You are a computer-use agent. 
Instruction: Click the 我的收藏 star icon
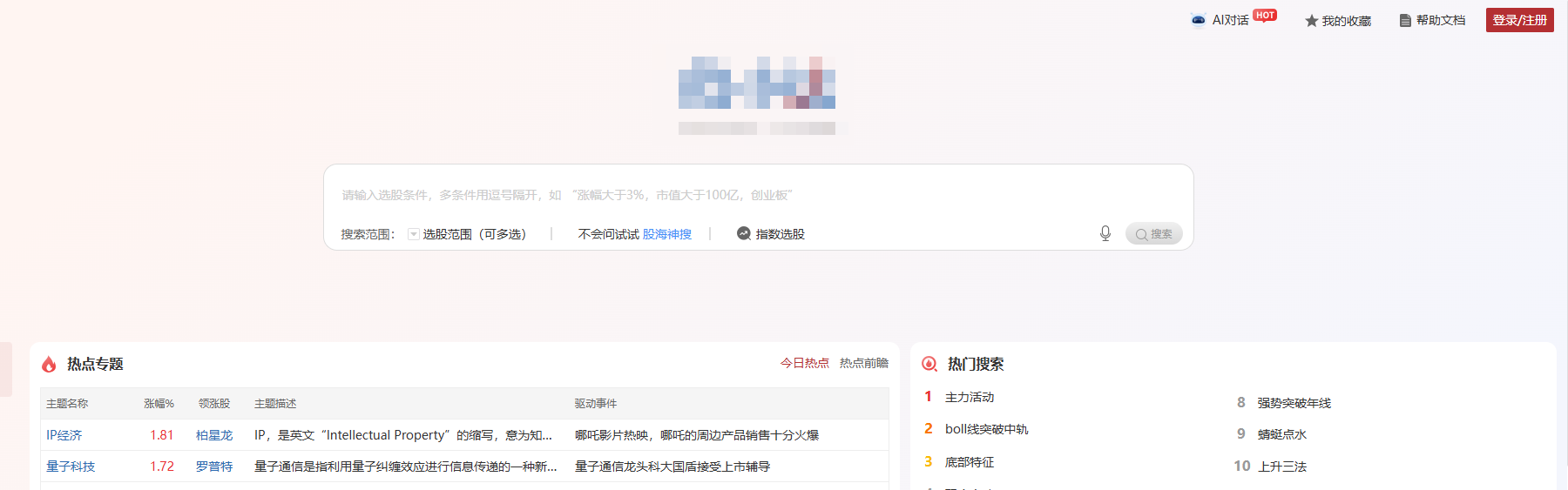[x=1311, y=21]
